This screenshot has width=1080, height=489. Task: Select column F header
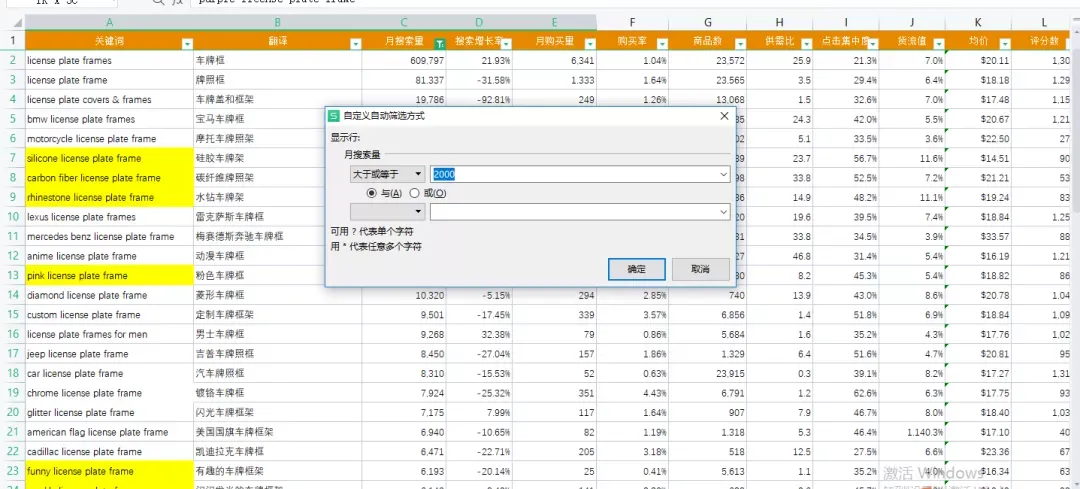point(632,23)
